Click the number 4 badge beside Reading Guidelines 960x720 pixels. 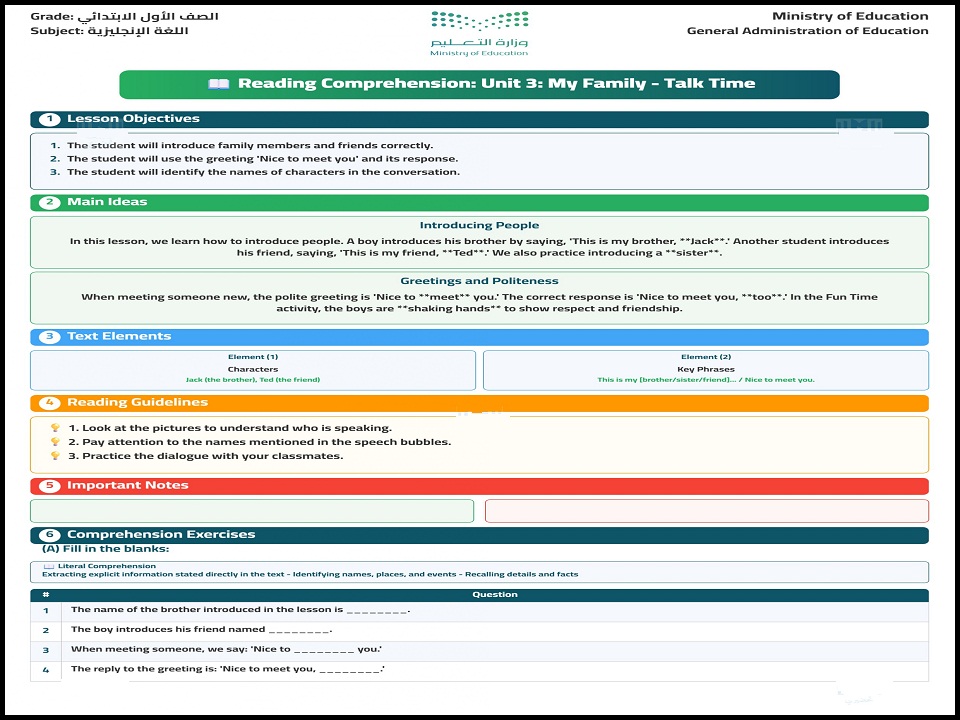(x=50, y=403)
